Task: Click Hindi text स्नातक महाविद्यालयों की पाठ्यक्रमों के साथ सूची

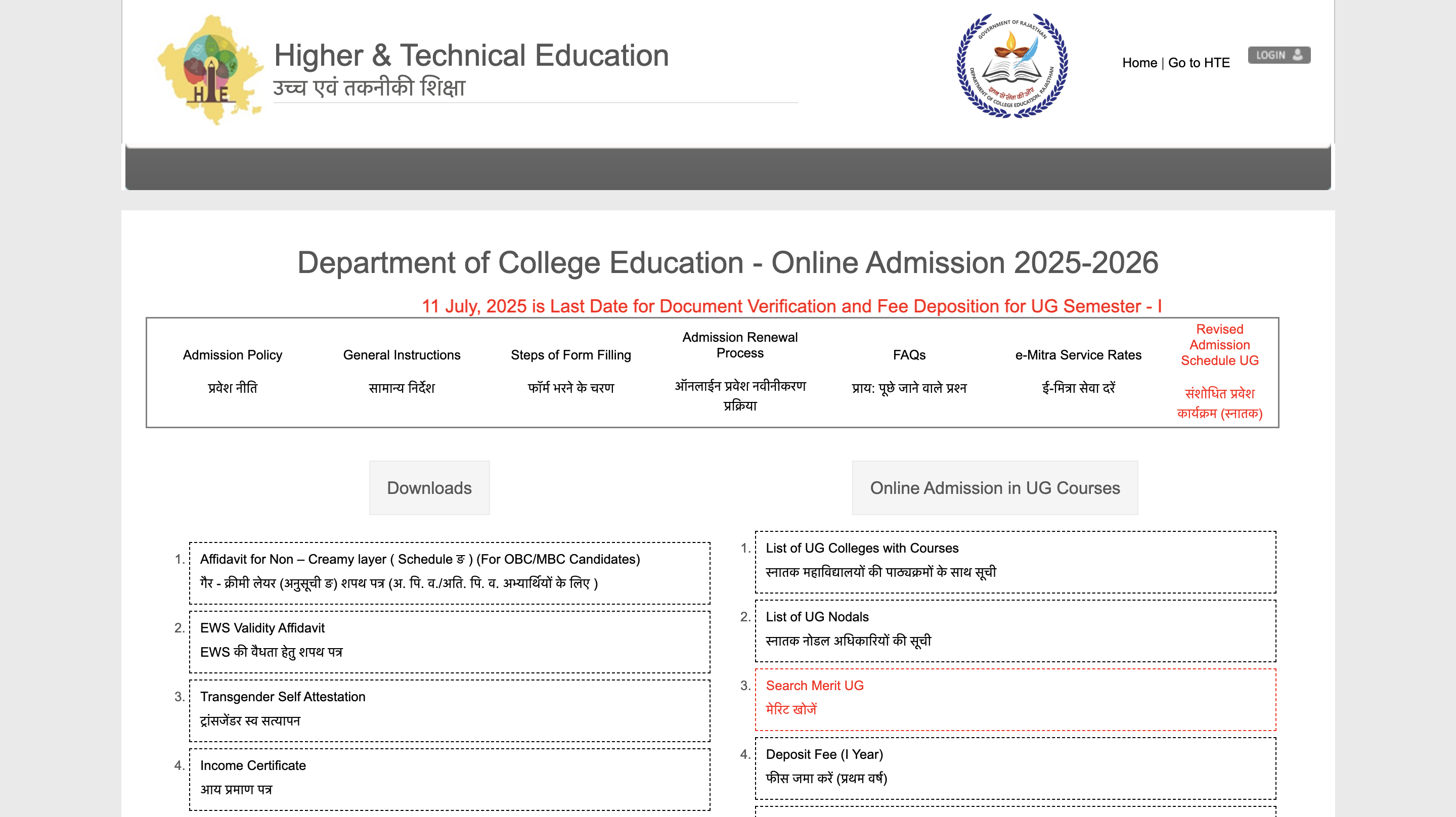Action: click(880, 572)
